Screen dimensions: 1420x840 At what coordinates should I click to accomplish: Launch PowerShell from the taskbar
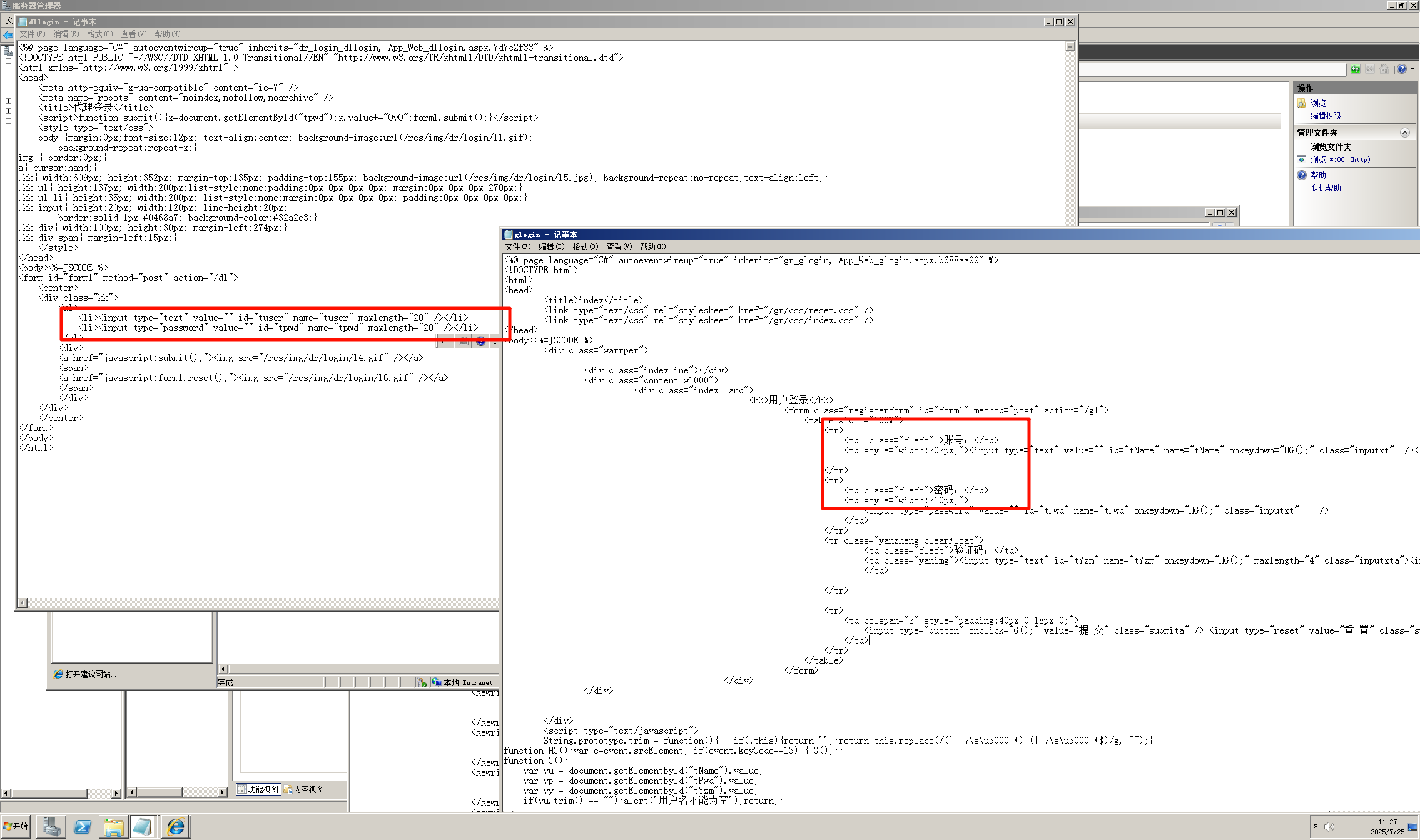pos(83,827)
